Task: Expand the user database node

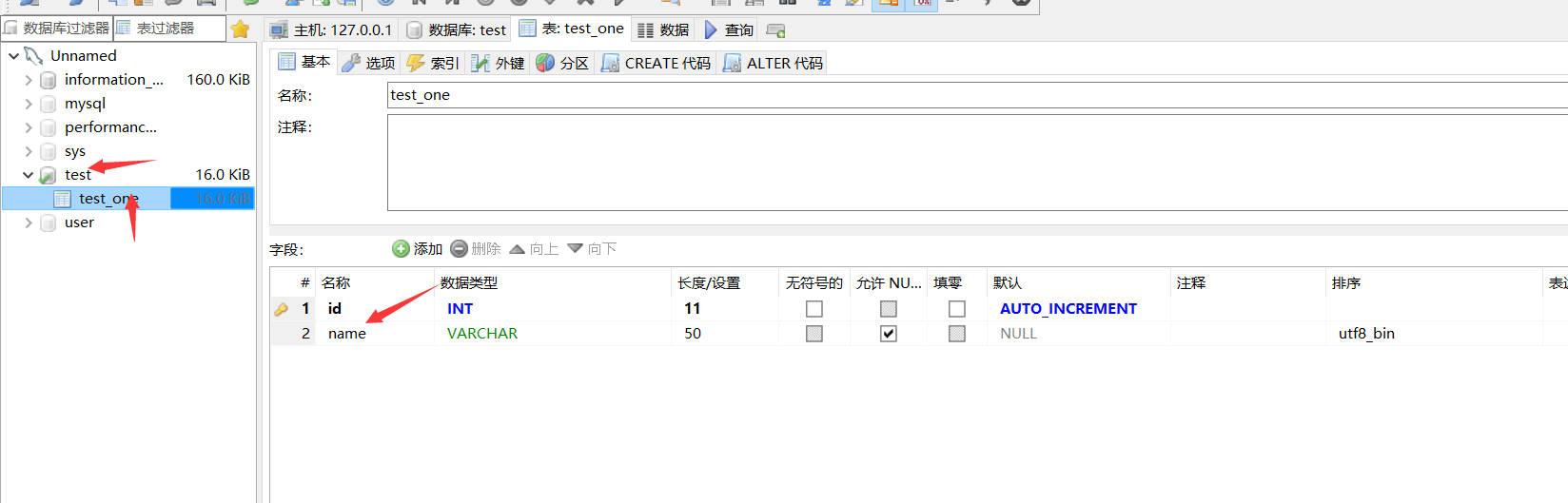Action: coord(29,222)
